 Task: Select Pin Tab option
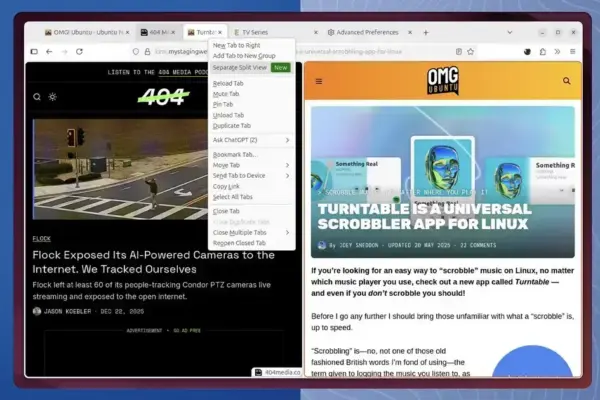pyautogui.click(x=251, y=104)
